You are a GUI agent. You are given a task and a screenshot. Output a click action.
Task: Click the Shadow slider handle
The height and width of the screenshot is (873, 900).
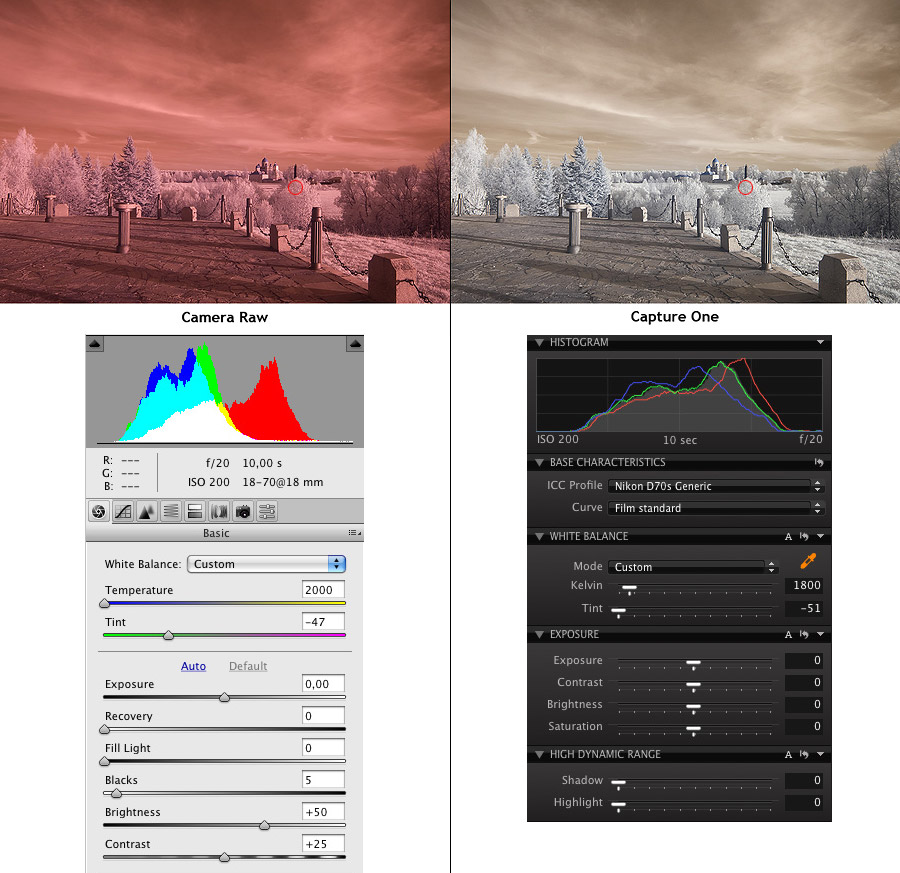618,784
